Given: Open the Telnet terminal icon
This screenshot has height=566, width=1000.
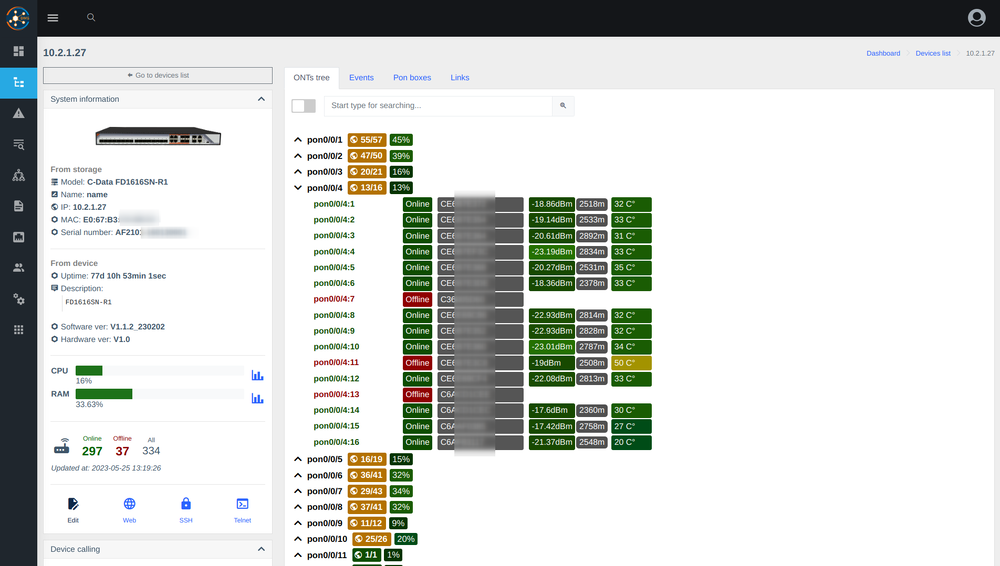Looking at the screenshot, I should (242, 505).
